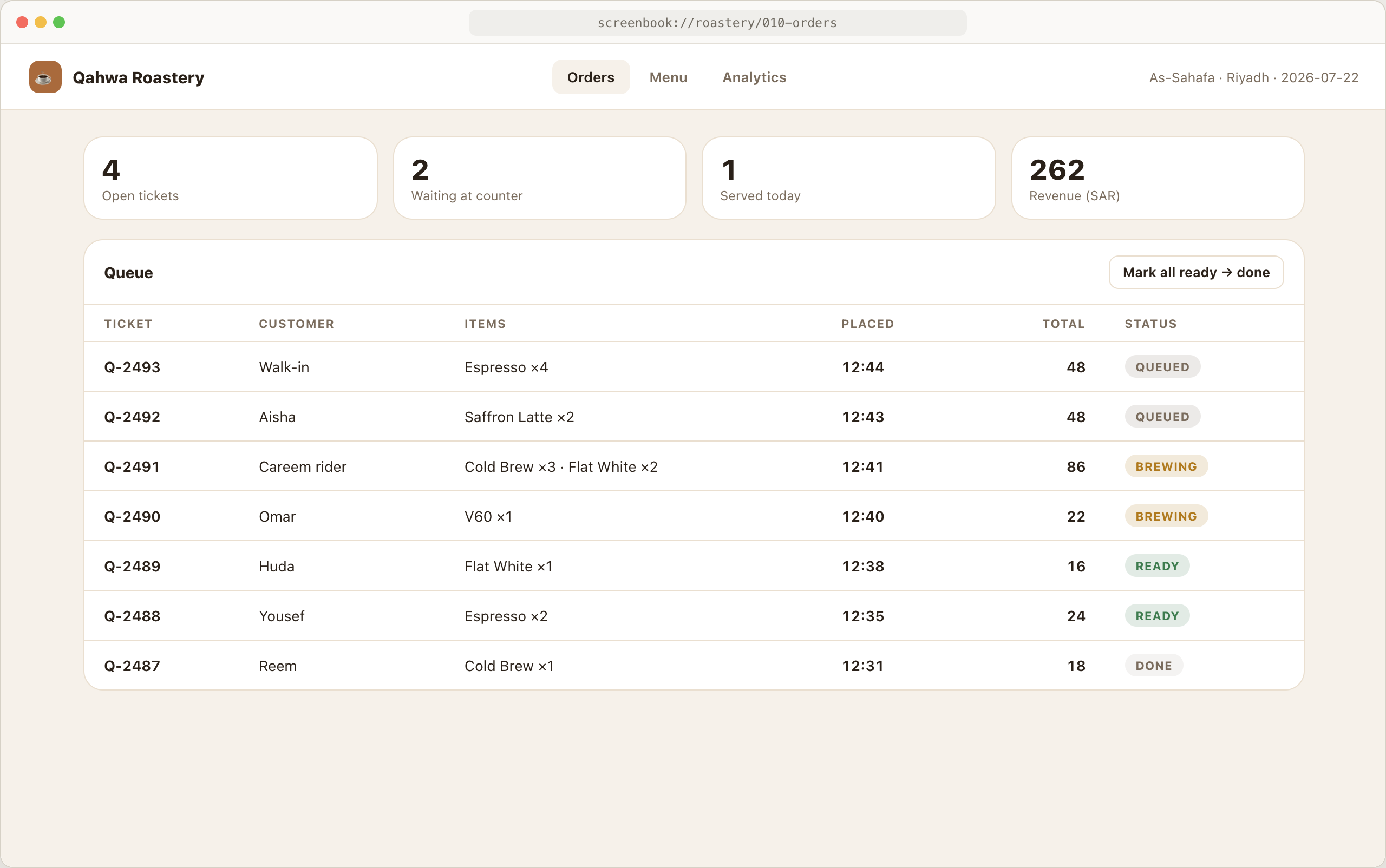Viewport: 1386px width, 868px height.
Task: Click the Espresso ×4 items cell
Action: [x=506, y=367]
